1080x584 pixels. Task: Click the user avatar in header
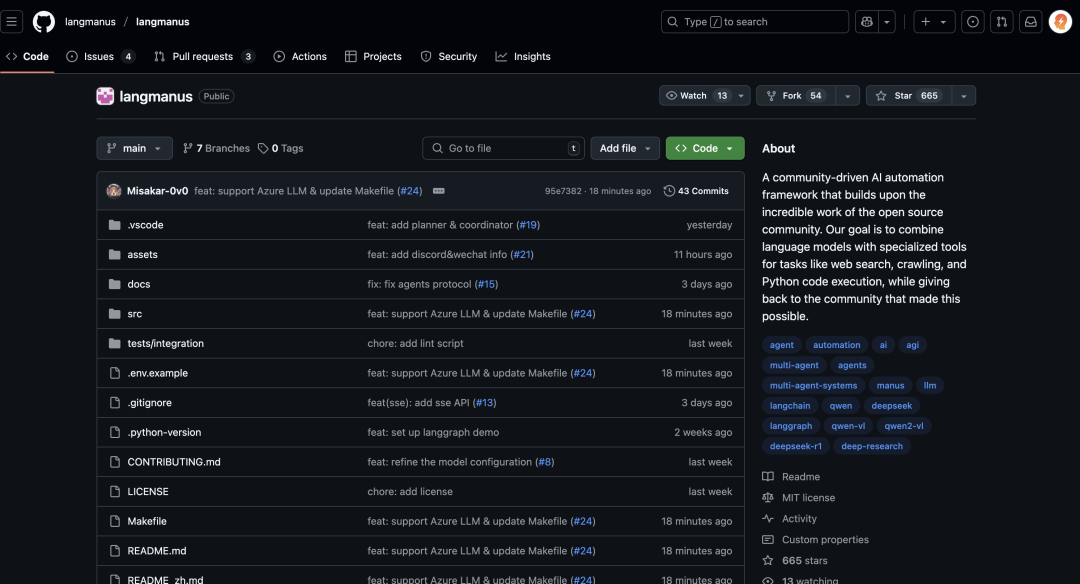[1060, 22]
